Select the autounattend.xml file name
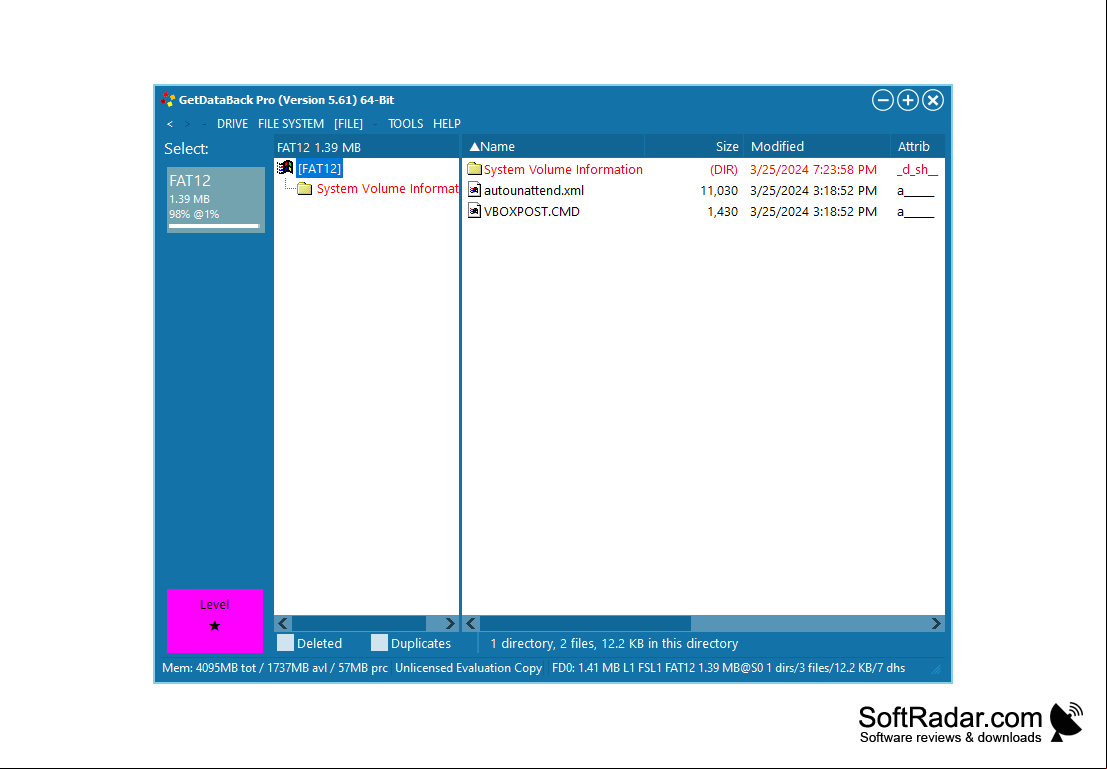The width and height of the screenshot is (1107, 769). tap(534, 190)
